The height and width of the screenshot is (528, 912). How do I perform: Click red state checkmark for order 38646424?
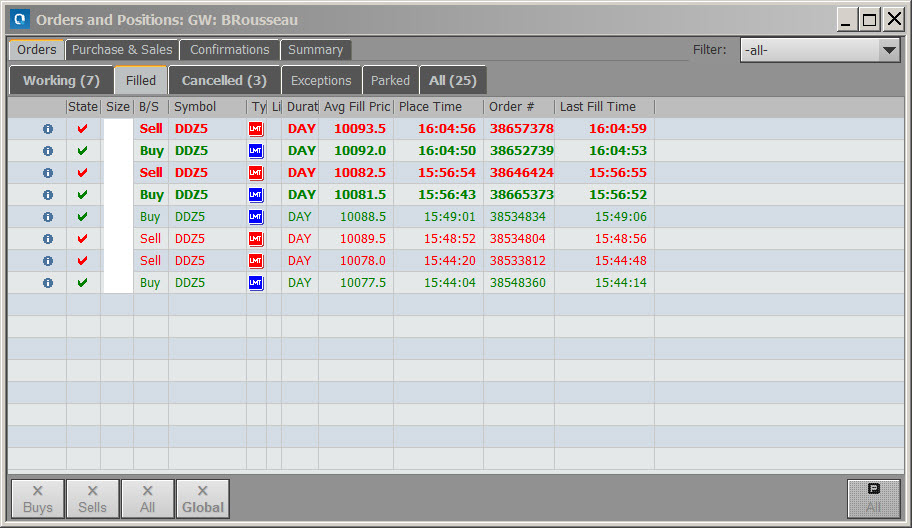pos(83,173)
